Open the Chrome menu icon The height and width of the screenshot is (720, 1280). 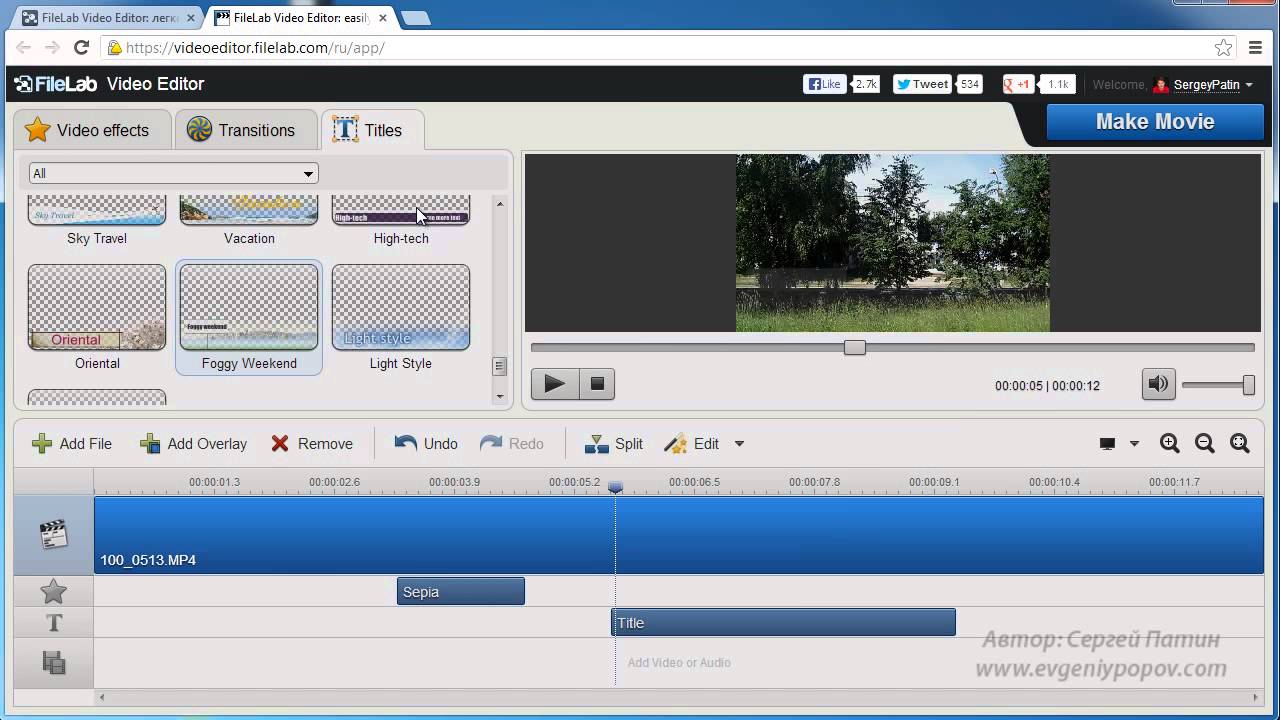coord(1256,47)
